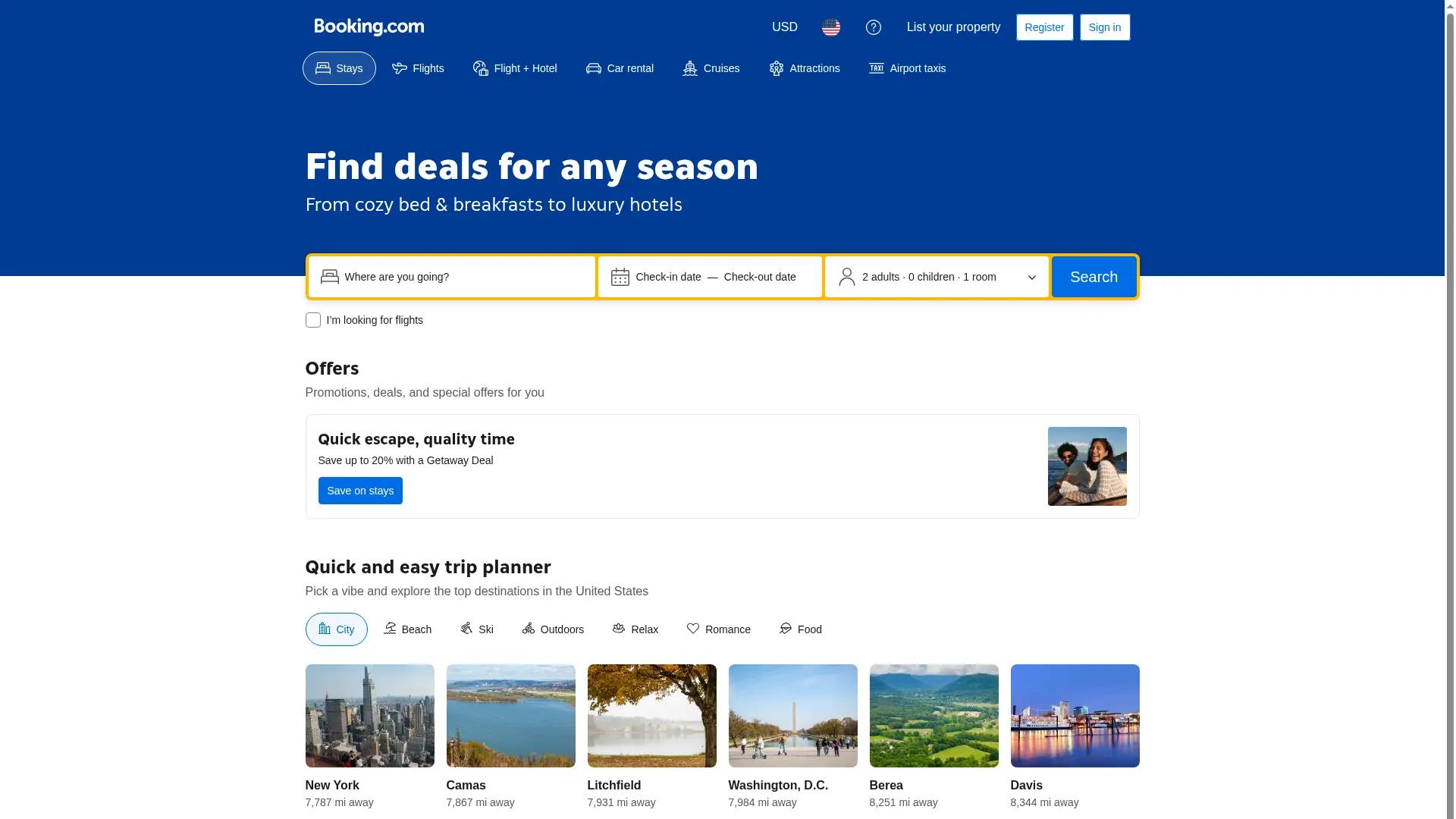Expand the USD currency selector
1456x819 pixels.
[784, 27]
